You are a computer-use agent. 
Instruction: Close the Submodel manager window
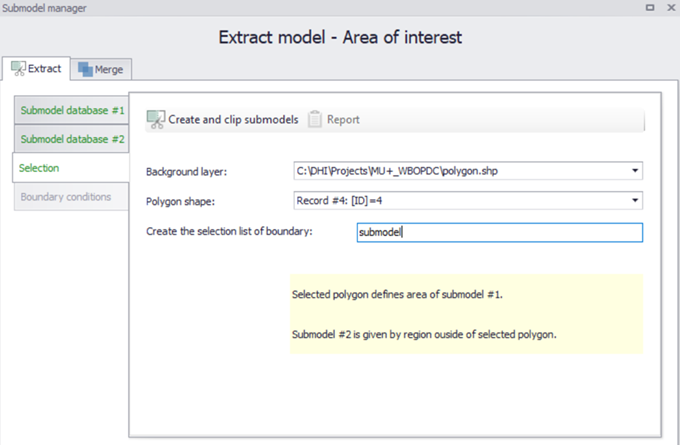click(x=670, y=7)
